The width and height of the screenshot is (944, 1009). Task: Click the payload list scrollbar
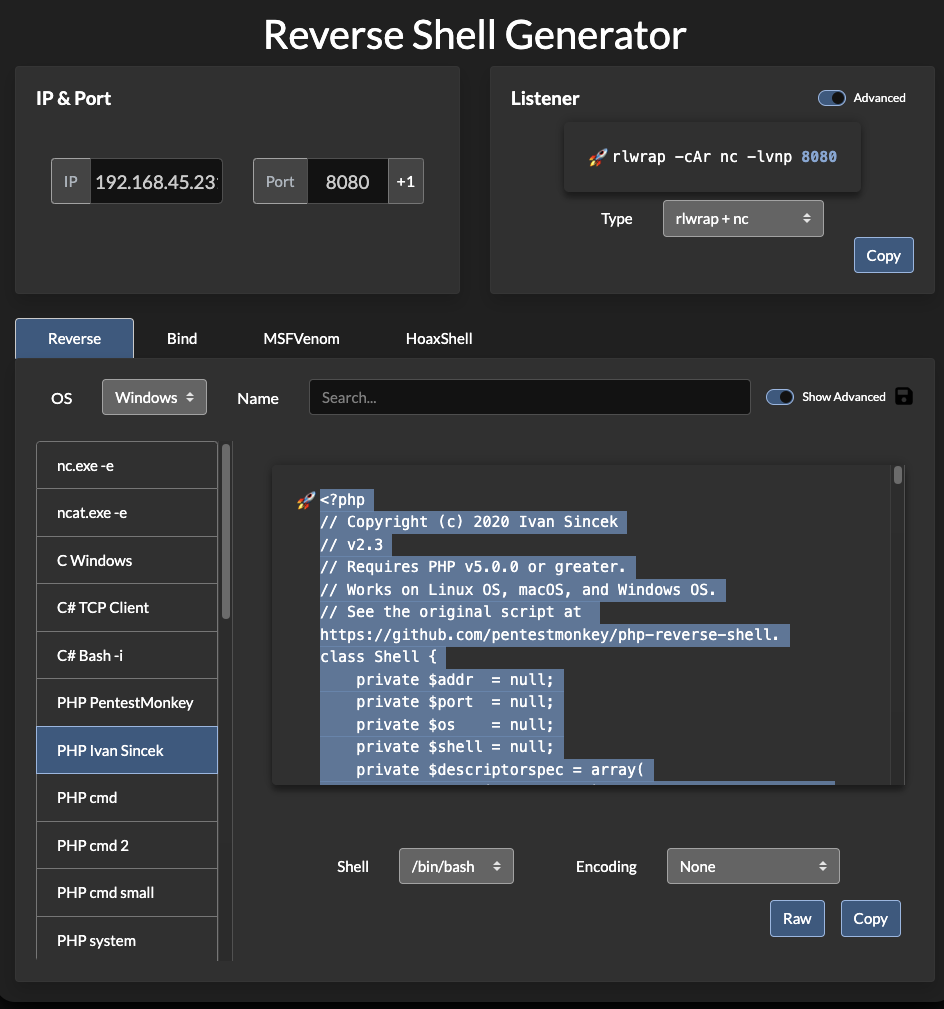tap(226, 530)
